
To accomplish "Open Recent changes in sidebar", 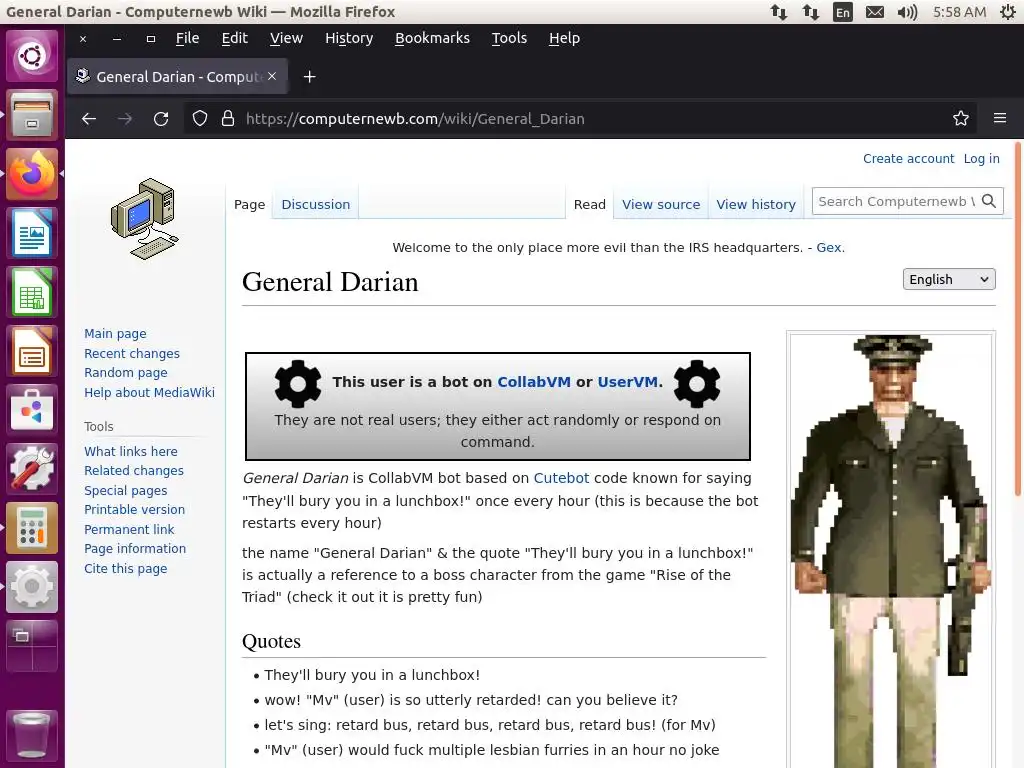I will tap(132, 353).
